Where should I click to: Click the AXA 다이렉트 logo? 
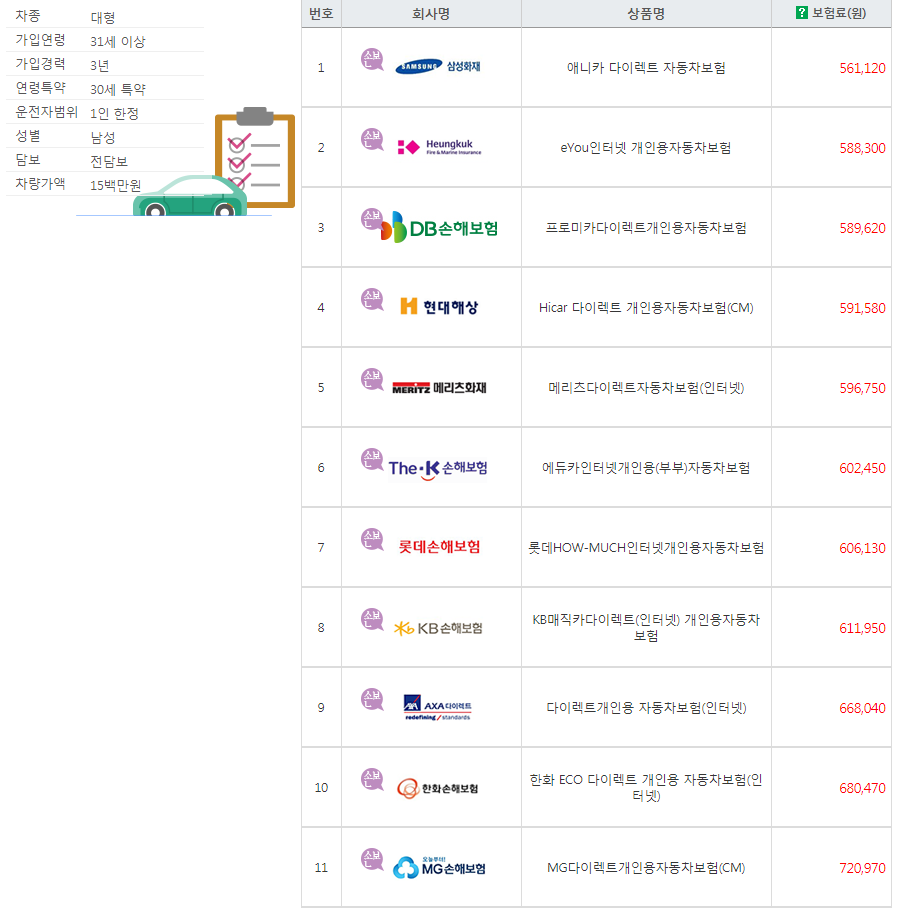(x=438, y=707)
